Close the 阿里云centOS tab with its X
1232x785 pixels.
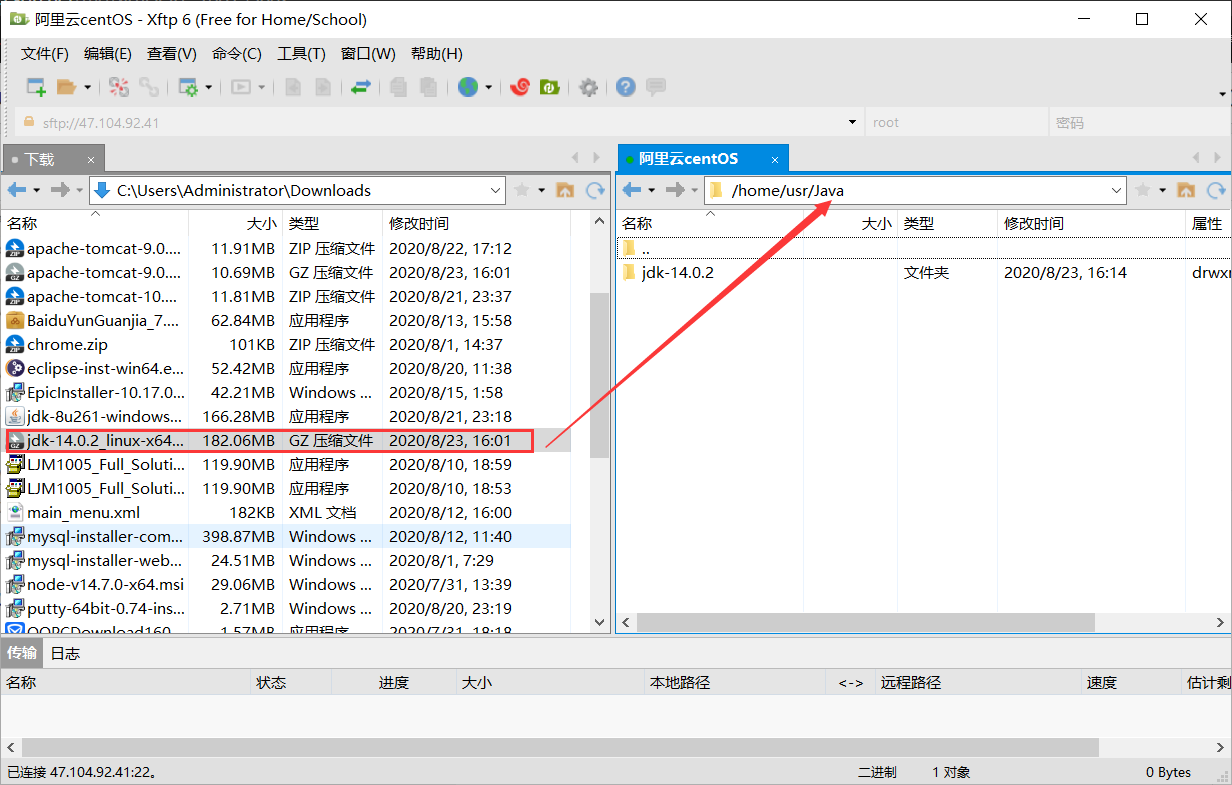pos(775,158)
